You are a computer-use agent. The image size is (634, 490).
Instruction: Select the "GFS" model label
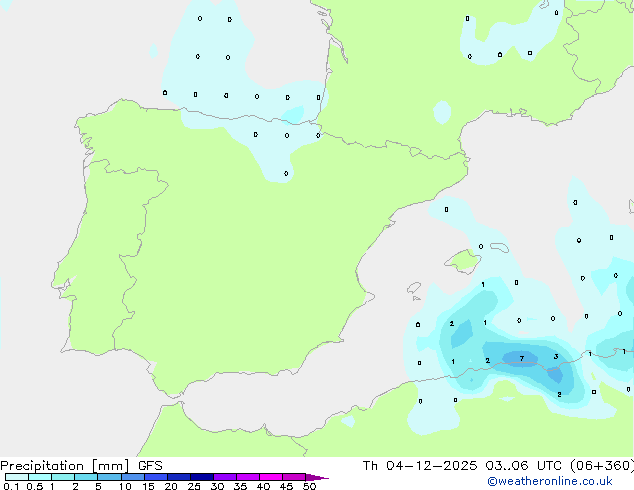[x=150, y=466]
